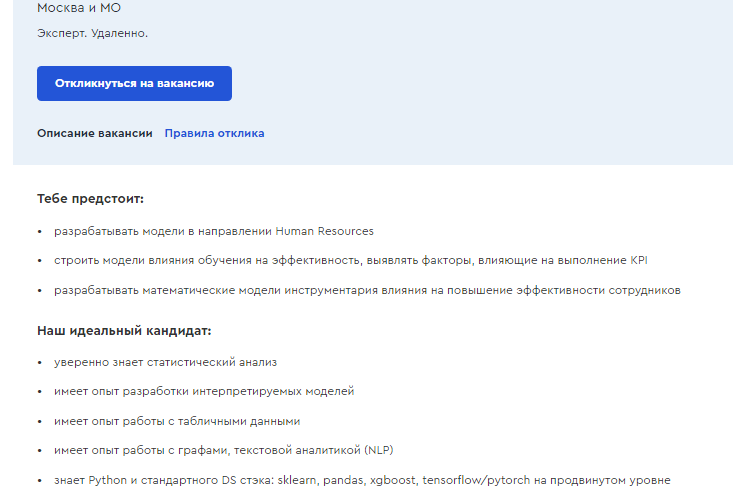Click the "tensorflow/pytorch" text
The width and height of the screenshot is (733, 489).
click(x=475, y=480)
